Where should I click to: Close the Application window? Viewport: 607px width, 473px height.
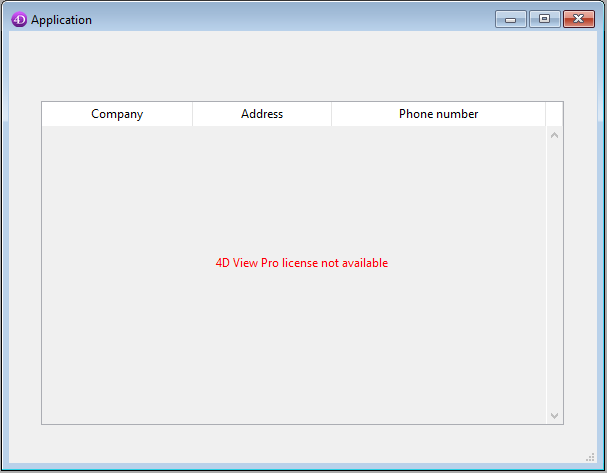click(579, 19)
